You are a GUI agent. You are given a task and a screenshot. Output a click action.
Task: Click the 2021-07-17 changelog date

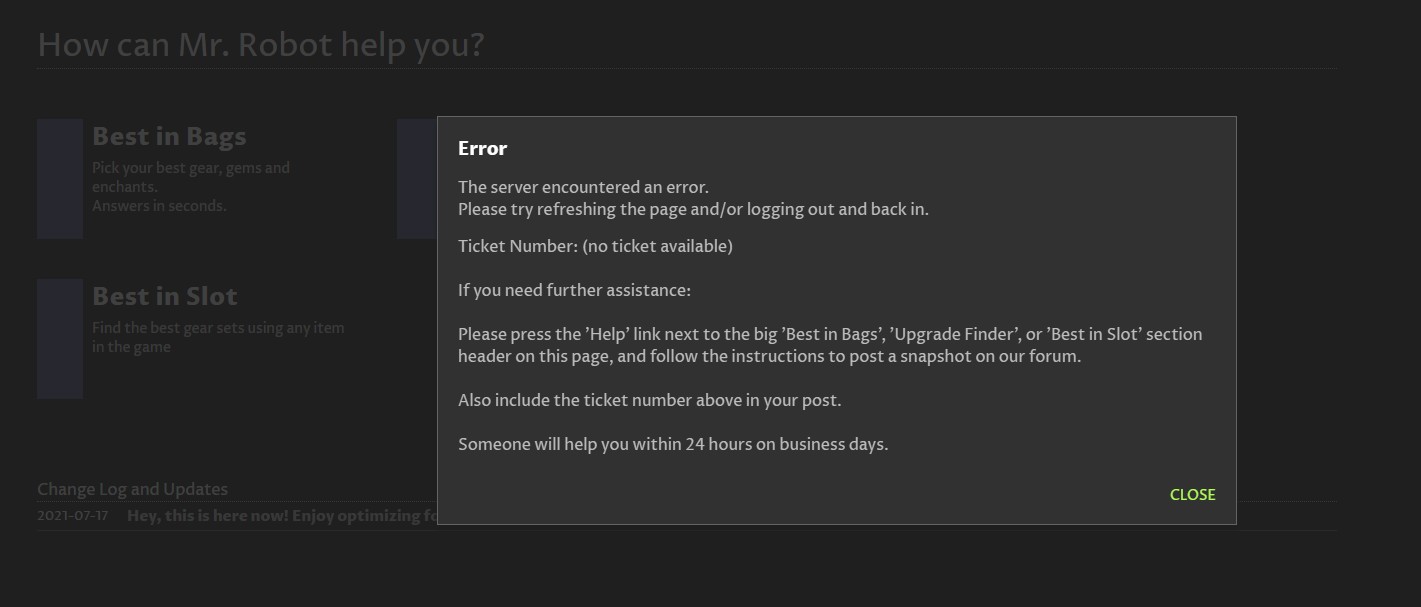(x=72, y=516)
